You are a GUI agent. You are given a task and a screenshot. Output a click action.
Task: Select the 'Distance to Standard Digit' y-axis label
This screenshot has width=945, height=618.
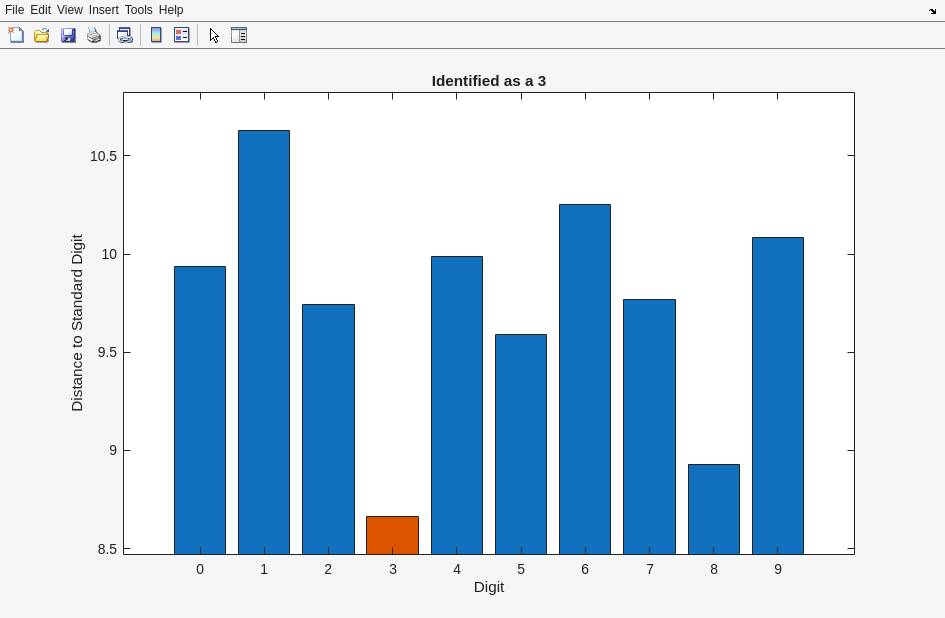(77, 323)
